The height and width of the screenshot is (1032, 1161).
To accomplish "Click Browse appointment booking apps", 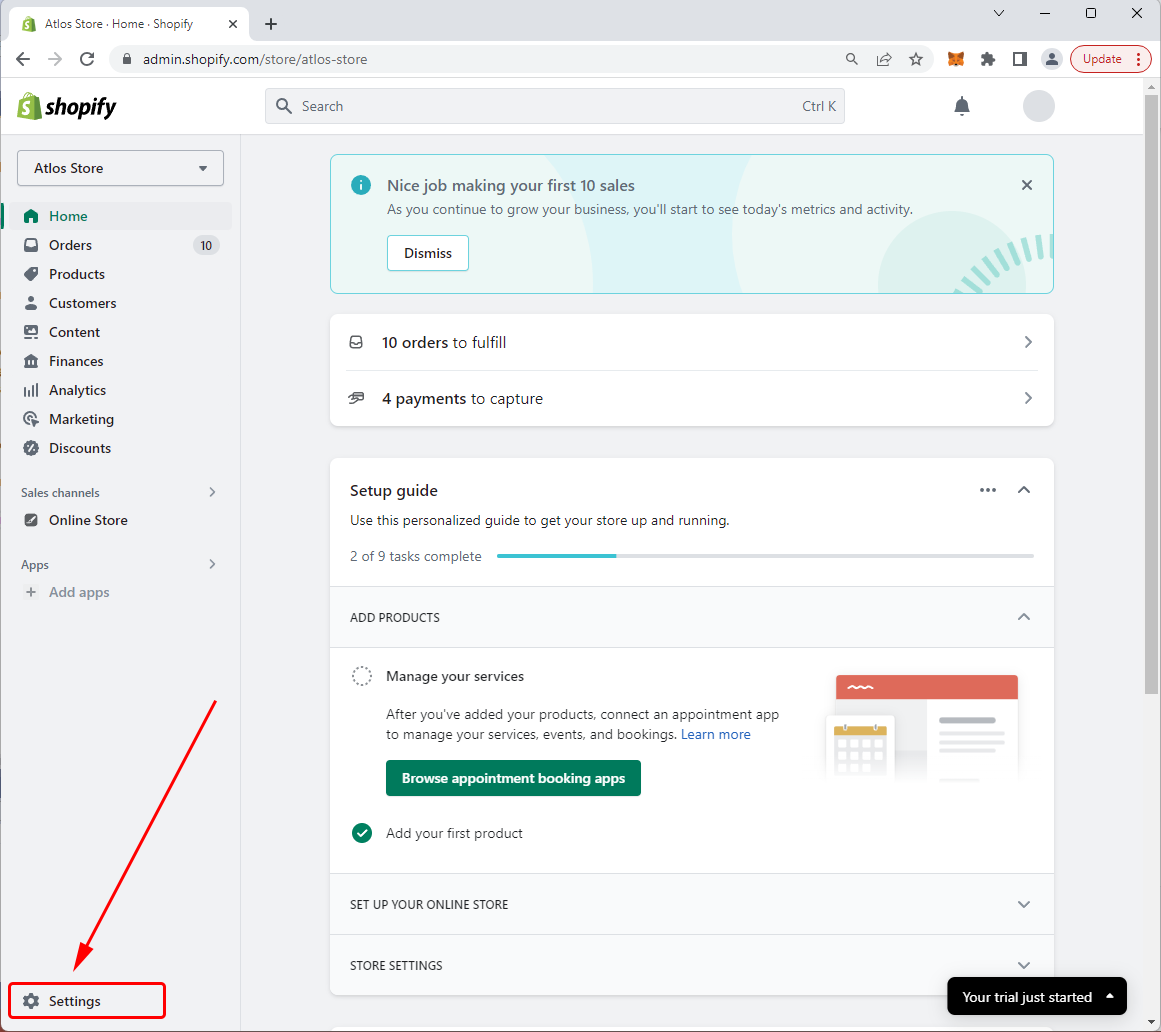I will 513,778.
